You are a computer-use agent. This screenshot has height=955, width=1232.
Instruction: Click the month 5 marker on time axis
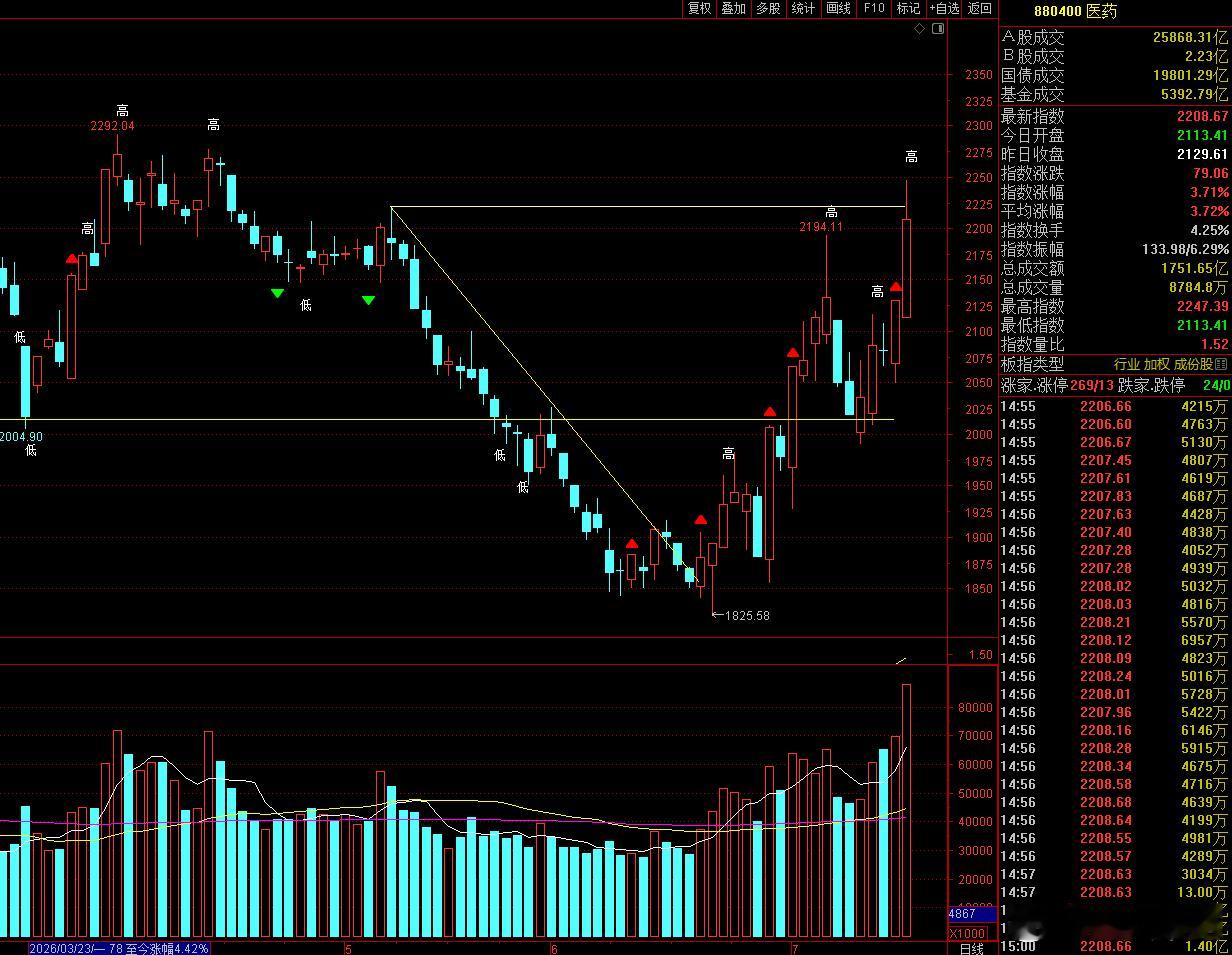348,948
